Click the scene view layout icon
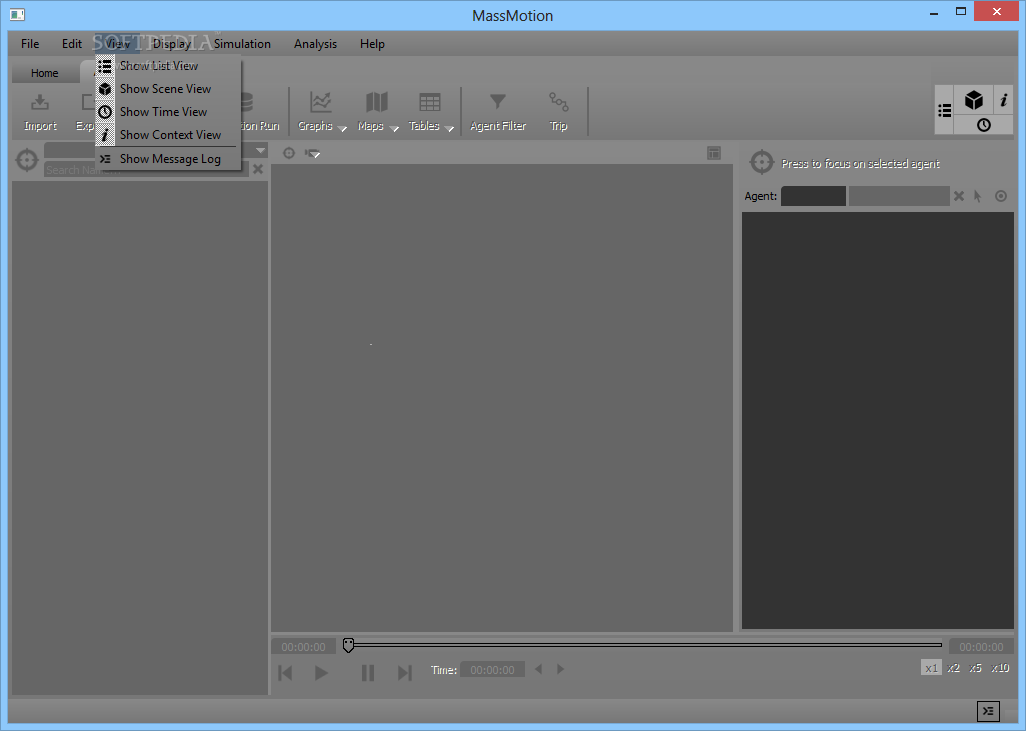The width and height of the screenshot is (1026, 731). (714, 153)
